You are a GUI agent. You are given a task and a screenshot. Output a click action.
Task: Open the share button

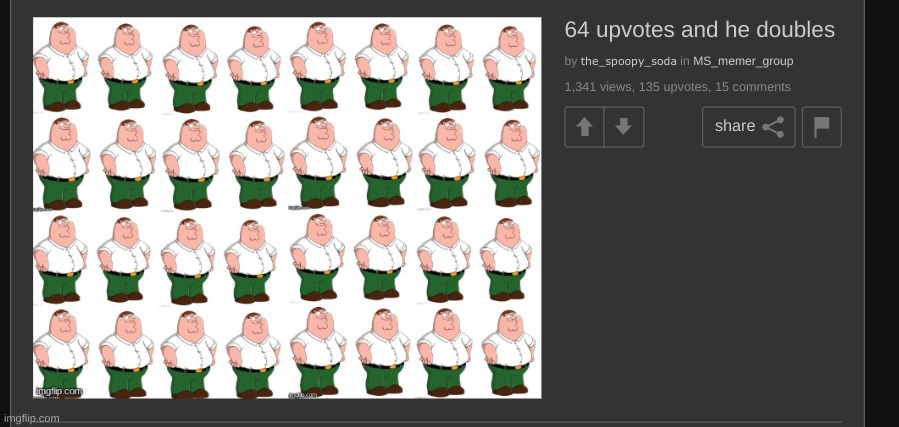(x=748, y=127)
